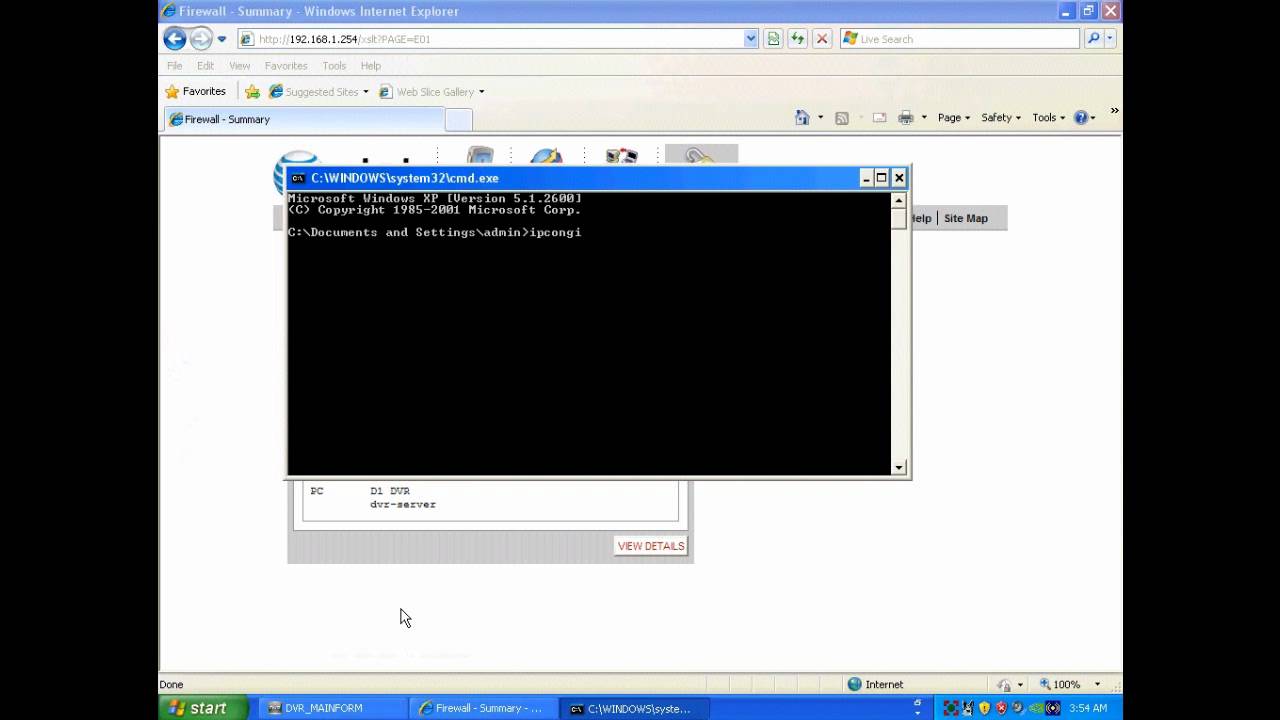Switch to DVR_MAINFORM in the taskbar
1280x720 pixels.
point(332,708)
